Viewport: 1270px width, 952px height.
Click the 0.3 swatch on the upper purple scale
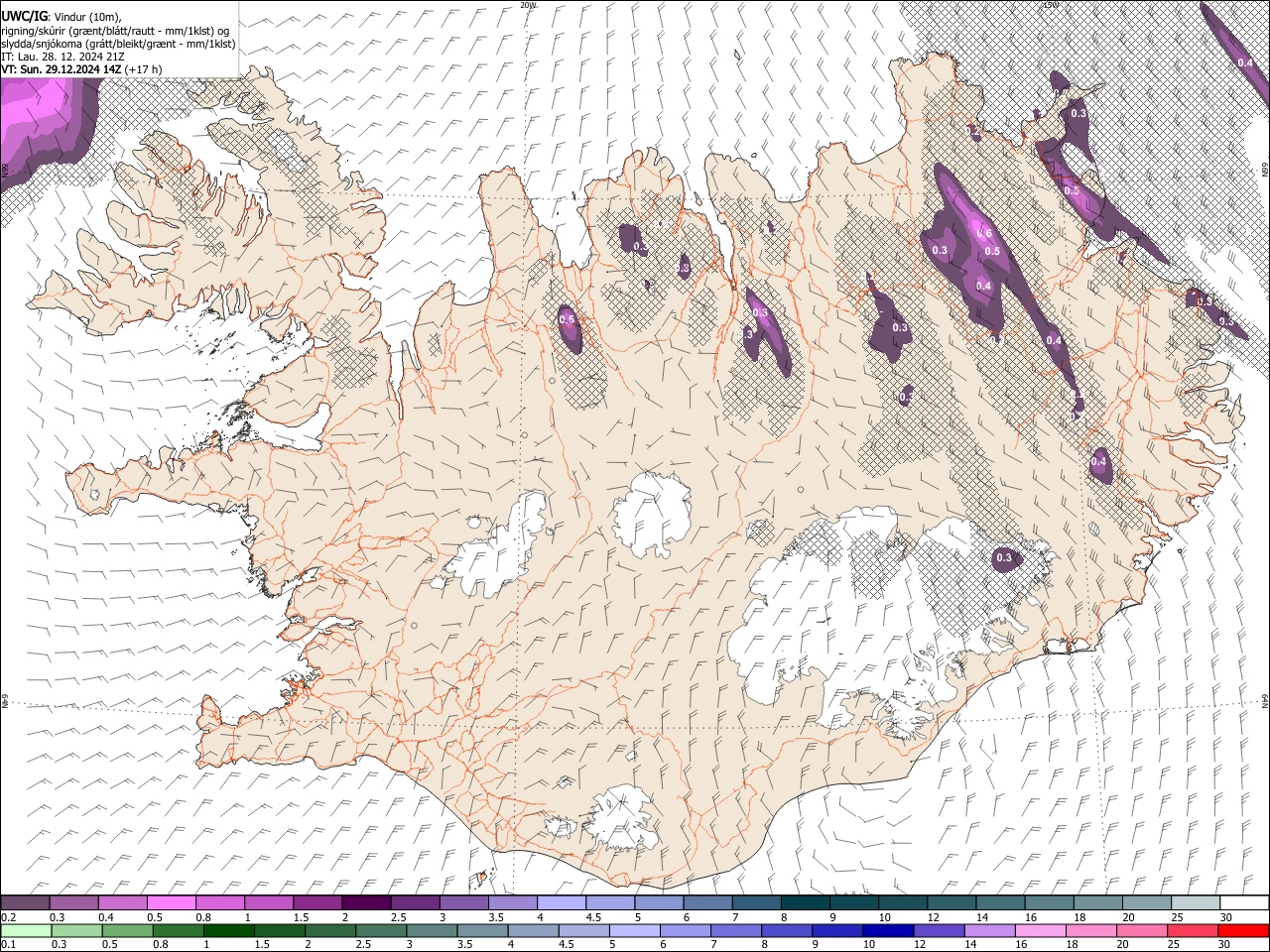(x=73, y=903)
